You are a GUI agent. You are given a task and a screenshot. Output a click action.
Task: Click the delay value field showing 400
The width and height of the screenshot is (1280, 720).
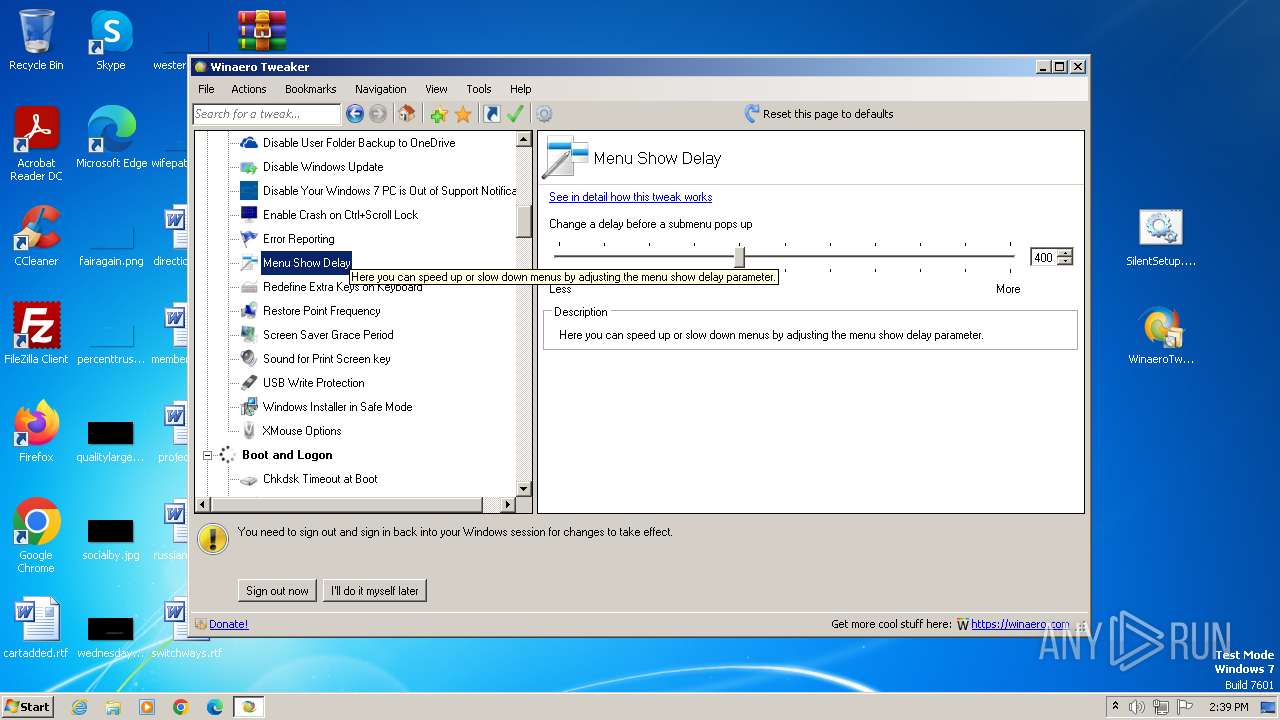pos(1043,257)
